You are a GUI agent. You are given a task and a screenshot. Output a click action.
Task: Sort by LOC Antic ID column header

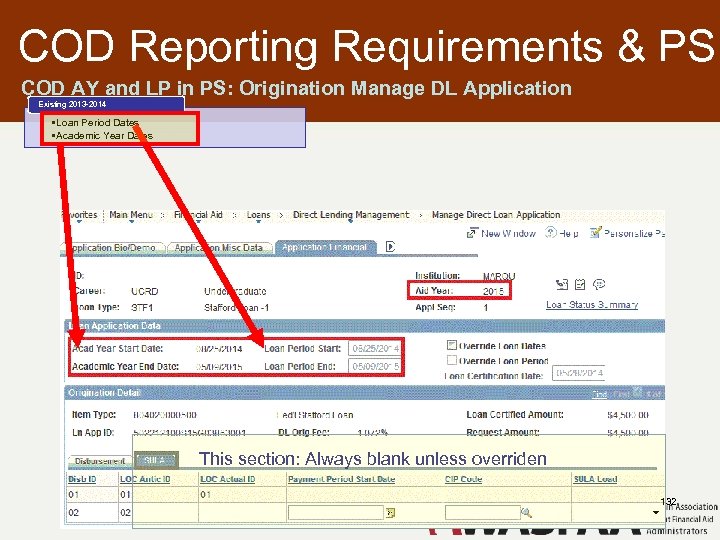(145, 479)
